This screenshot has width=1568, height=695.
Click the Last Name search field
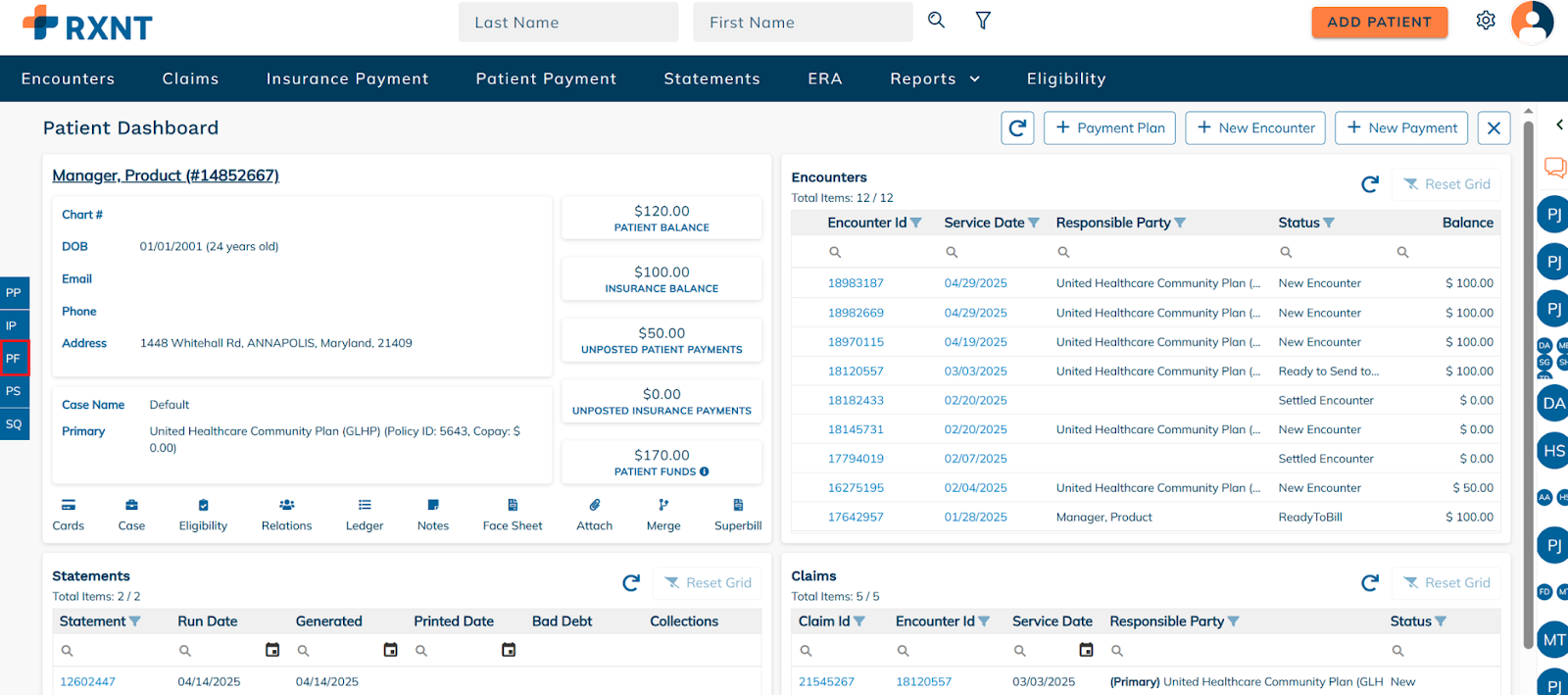click(x=567, y=23)
